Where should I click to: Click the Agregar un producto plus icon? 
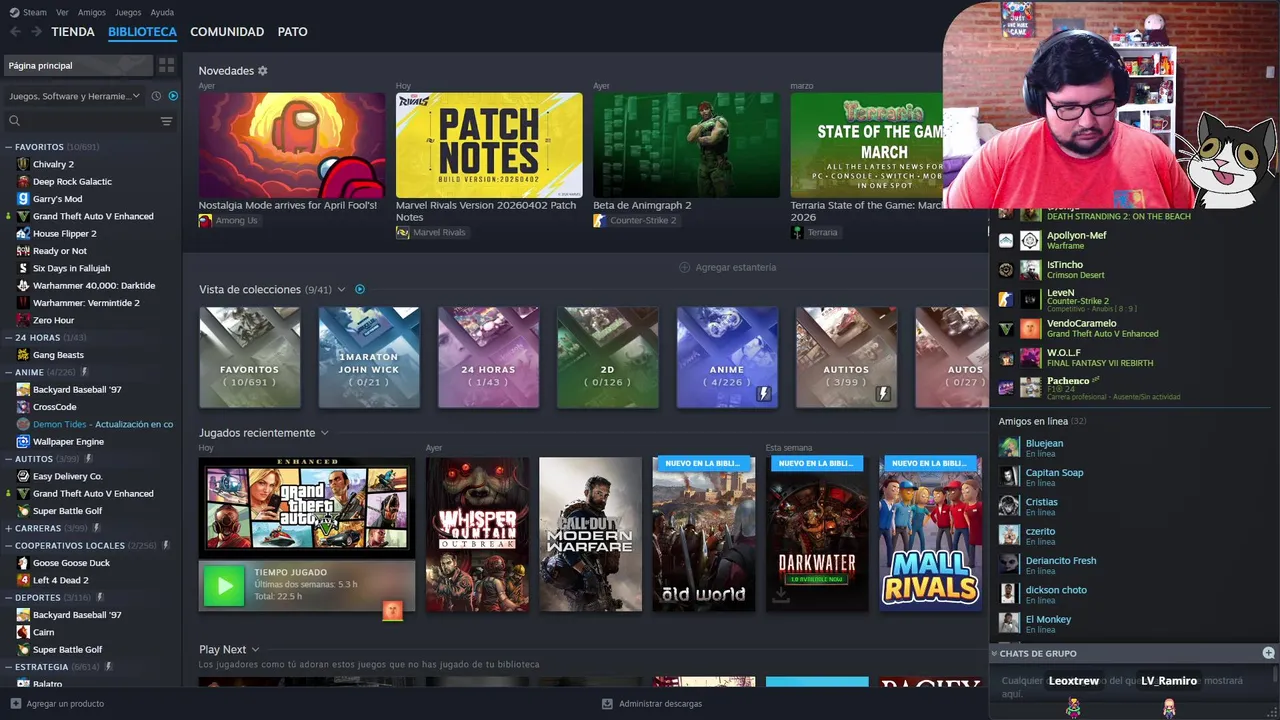coord(15,704)
